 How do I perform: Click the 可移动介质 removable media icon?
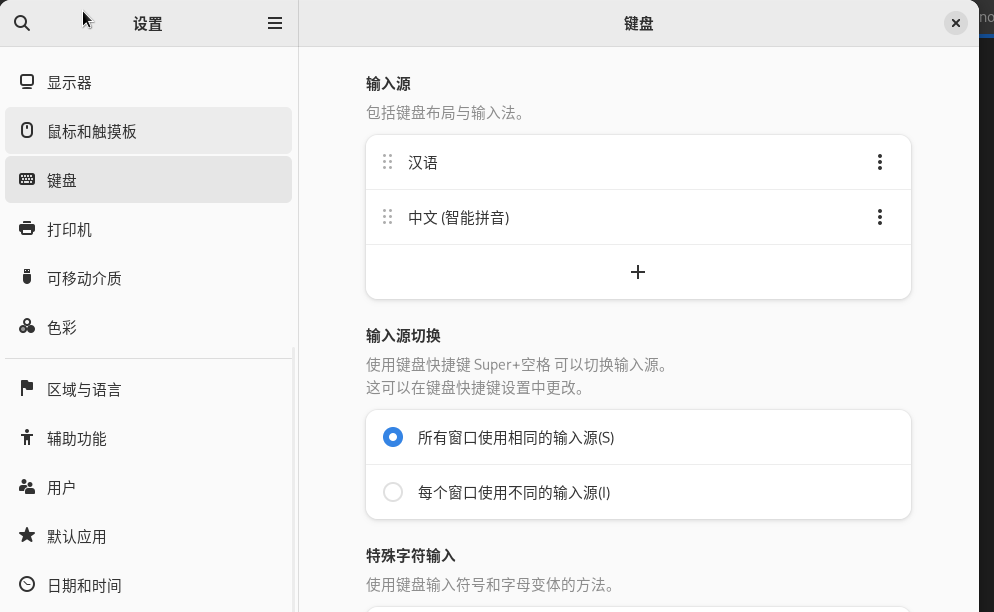point(27,278)
